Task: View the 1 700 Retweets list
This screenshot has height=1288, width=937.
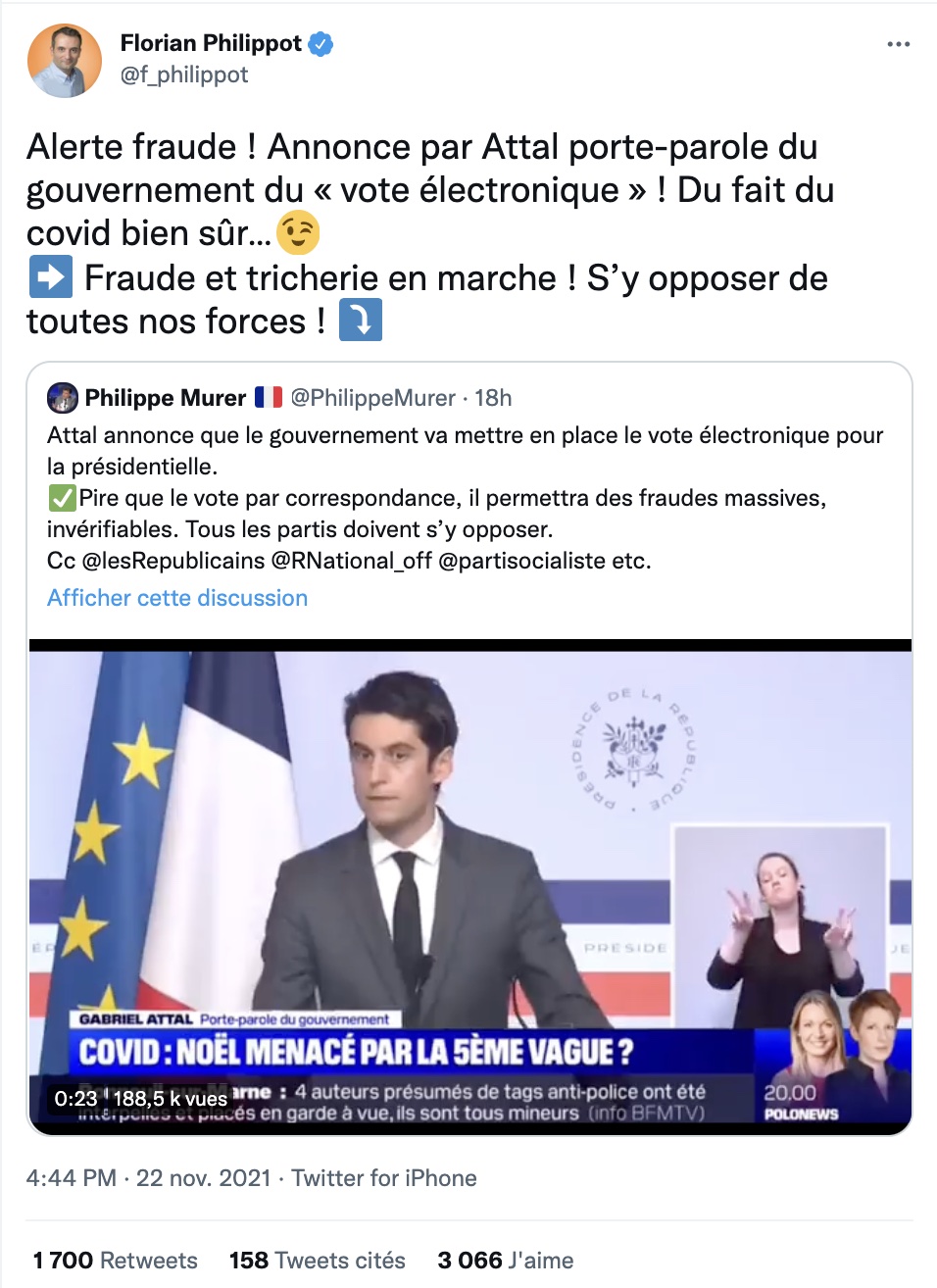Action: tap(116, 1261)
